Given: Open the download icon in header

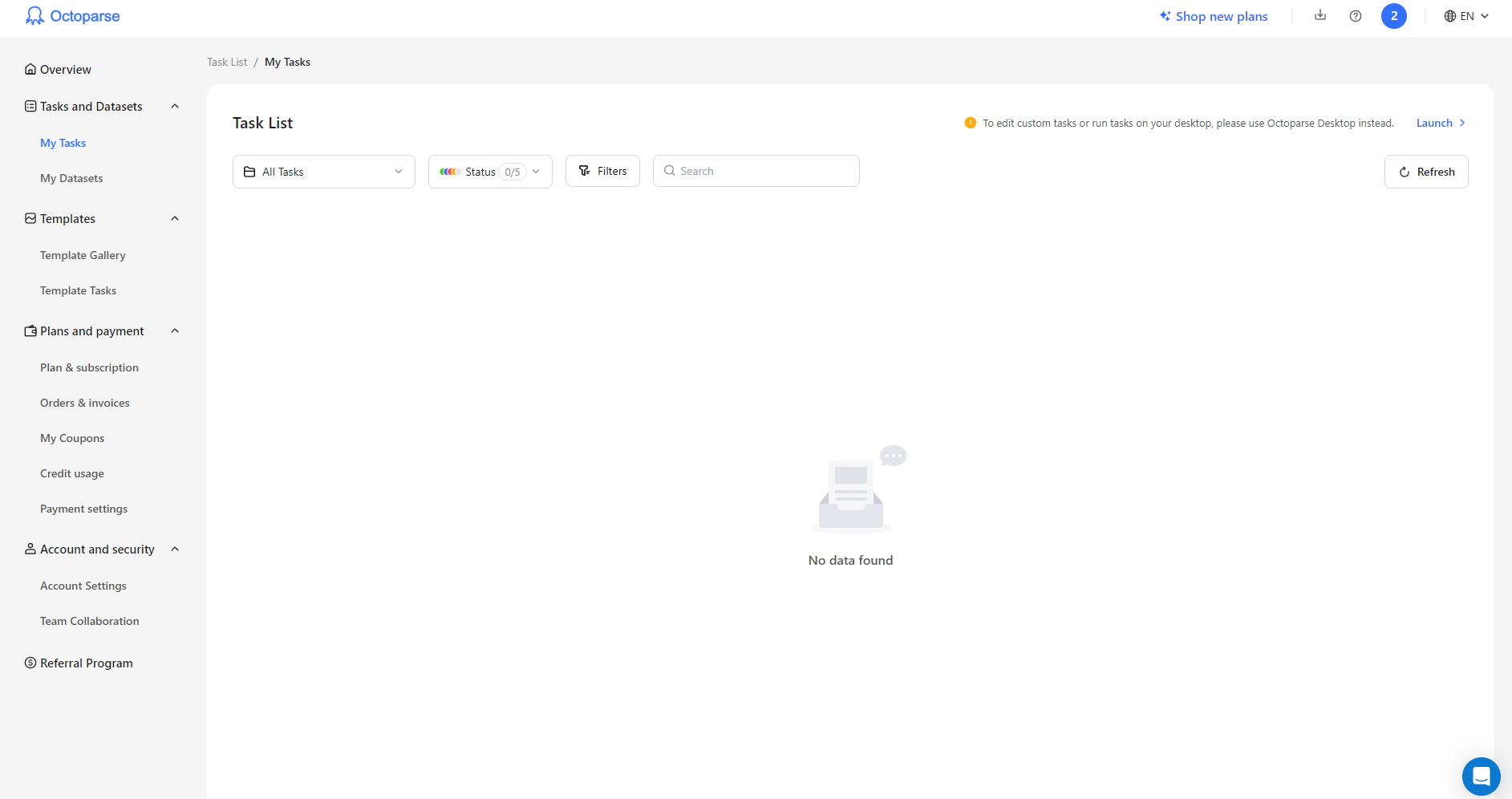Looking at the screenshot, I should (x=1320, y=15).
